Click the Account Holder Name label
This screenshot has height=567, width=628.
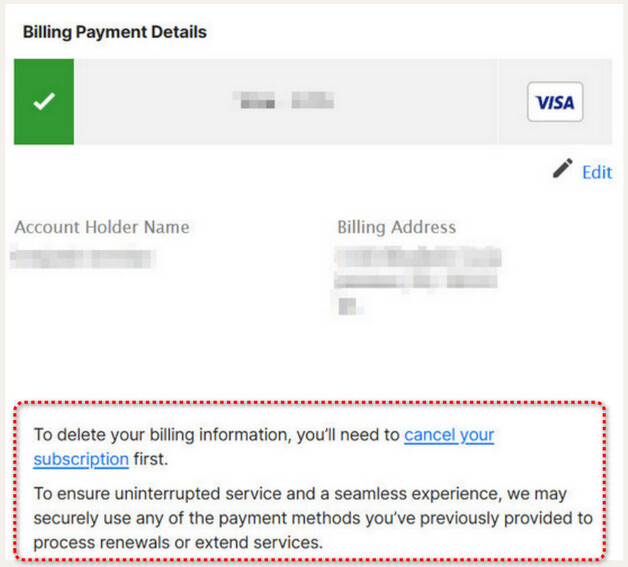point(102,227)
